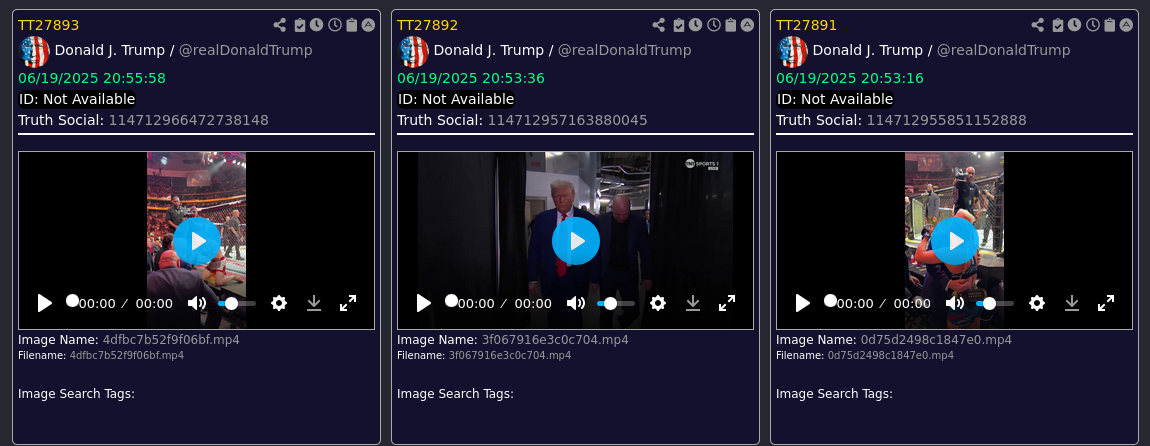Click the TT27891 post ID
Viewport: 1150px width, 446px height.
[807, 26]
